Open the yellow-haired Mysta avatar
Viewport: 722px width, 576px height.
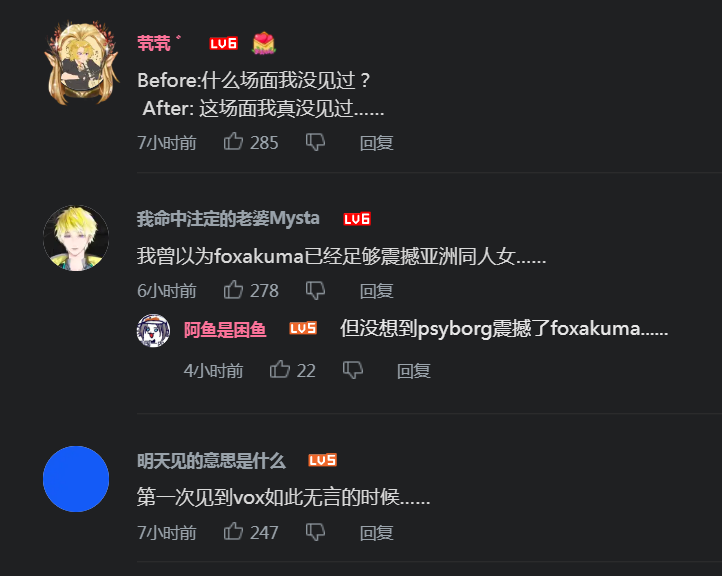click(x=76, y=238)
